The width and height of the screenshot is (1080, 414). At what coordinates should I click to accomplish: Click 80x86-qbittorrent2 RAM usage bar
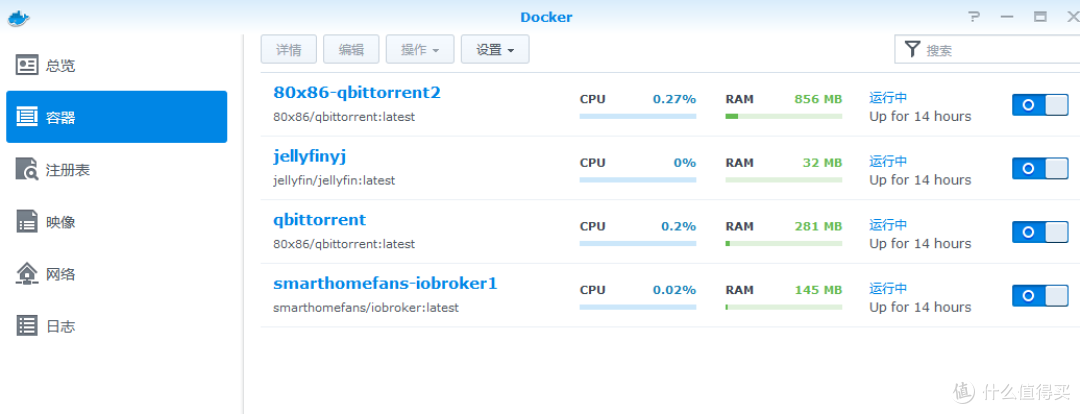(784, 116)
